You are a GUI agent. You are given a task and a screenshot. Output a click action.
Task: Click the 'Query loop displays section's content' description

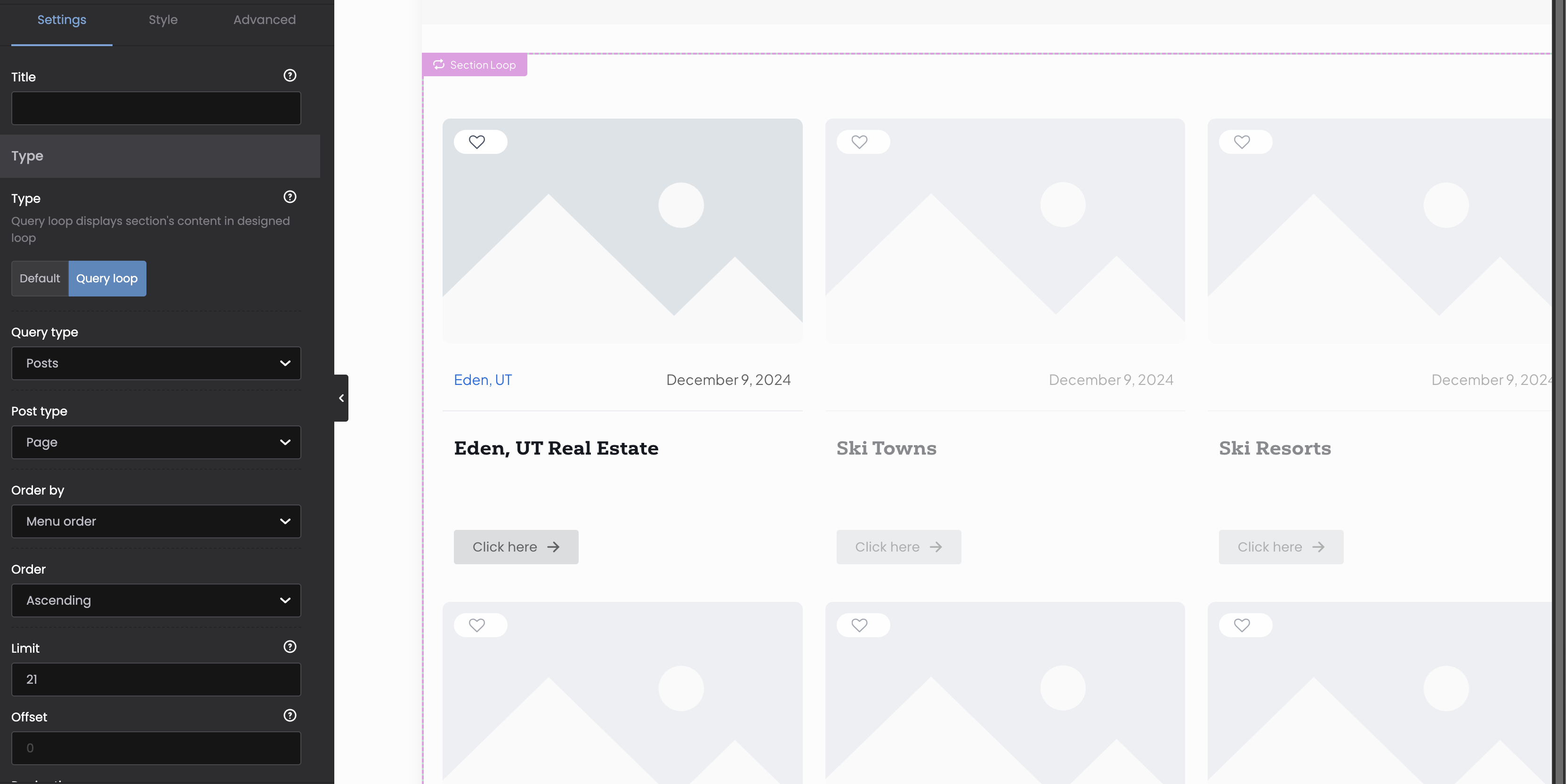[150, 229]
